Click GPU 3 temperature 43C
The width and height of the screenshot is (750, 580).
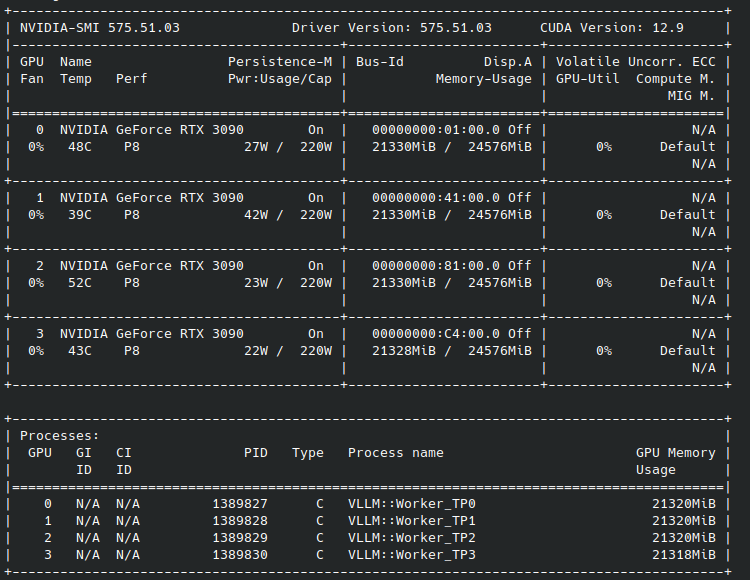tap(79, 350)
